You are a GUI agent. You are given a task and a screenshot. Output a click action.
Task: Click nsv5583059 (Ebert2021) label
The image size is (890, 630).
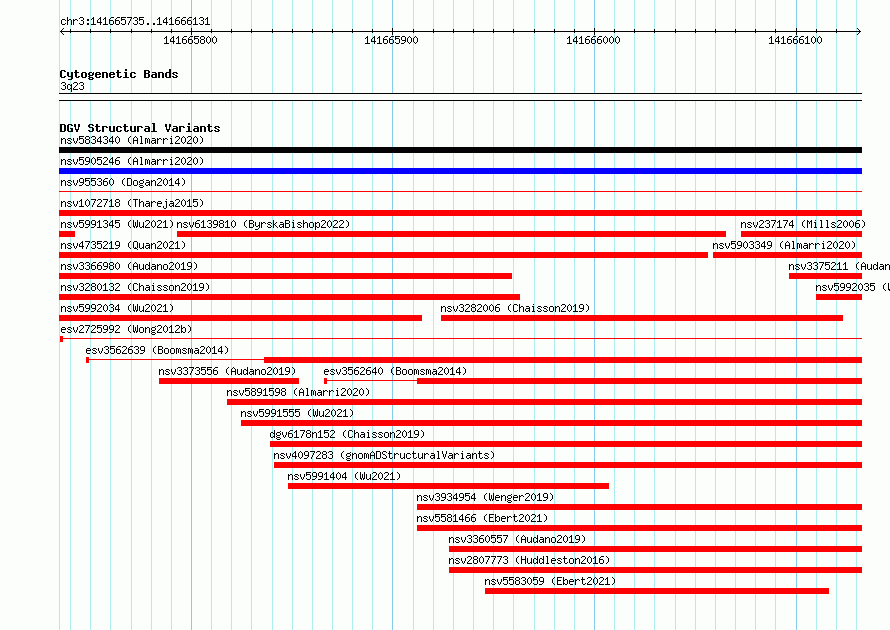tap(550, 581)
